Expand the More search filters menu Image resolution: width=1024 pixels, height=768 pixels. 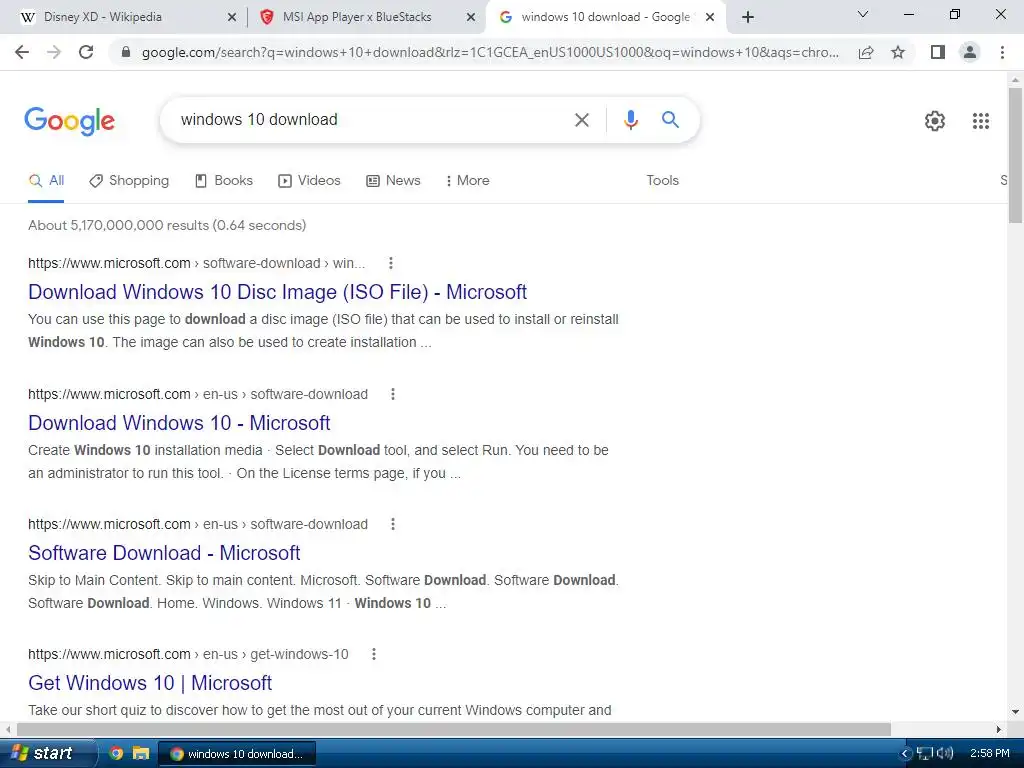pyautogui.click(x=468, y=180)
